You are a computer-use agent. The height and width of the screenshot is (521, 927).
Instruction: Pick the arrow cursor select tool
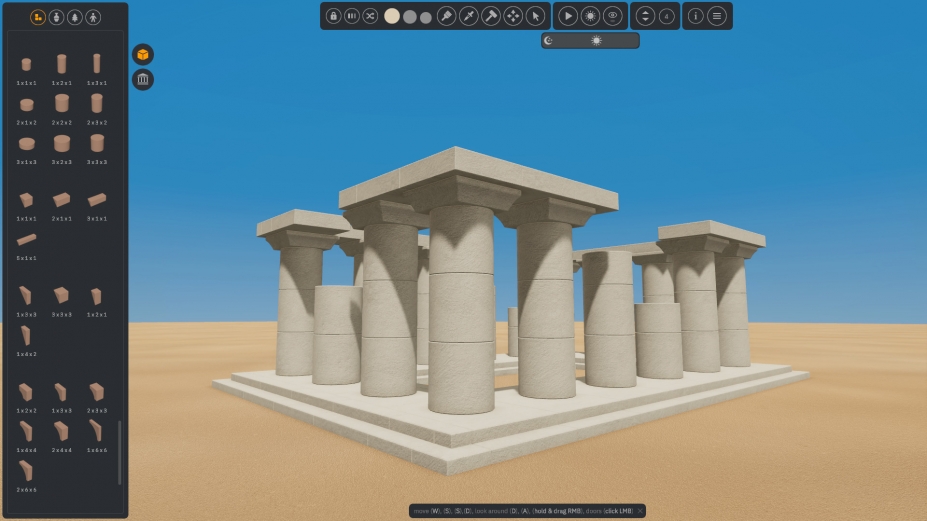coord(535,16)
